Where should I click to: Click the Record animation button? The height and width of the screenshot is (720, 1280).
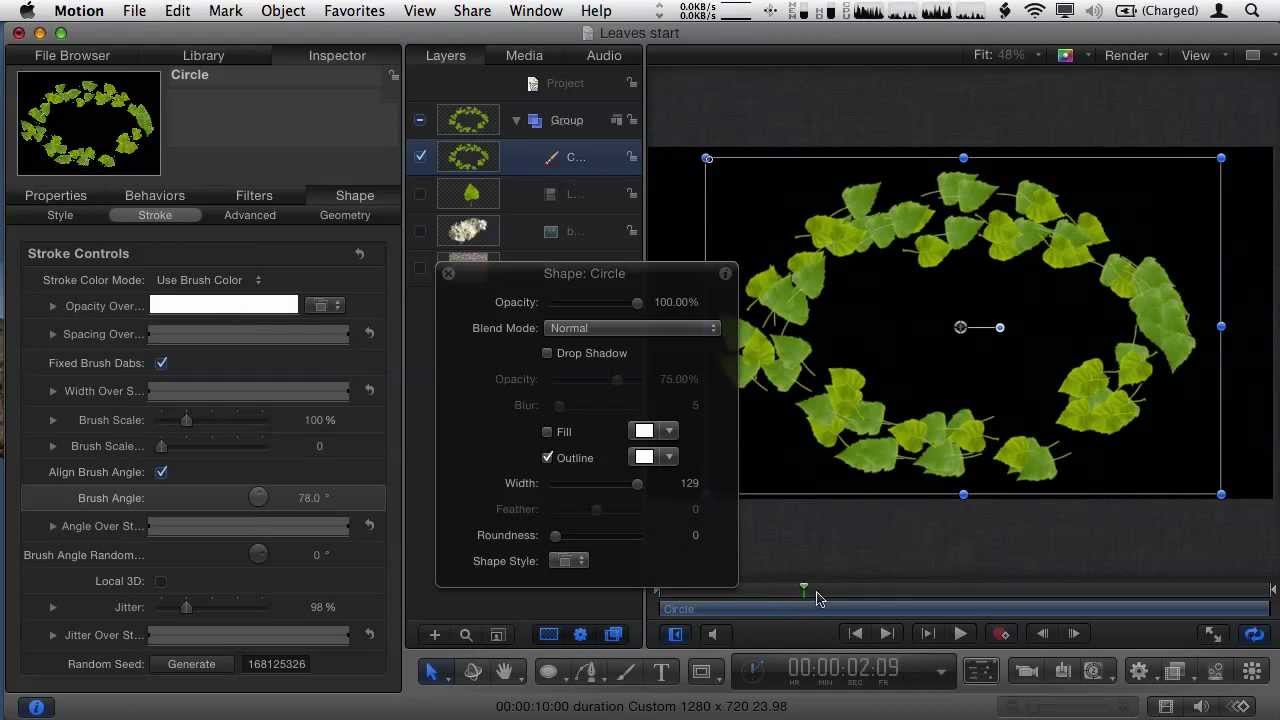click(x=1001, y=634)
